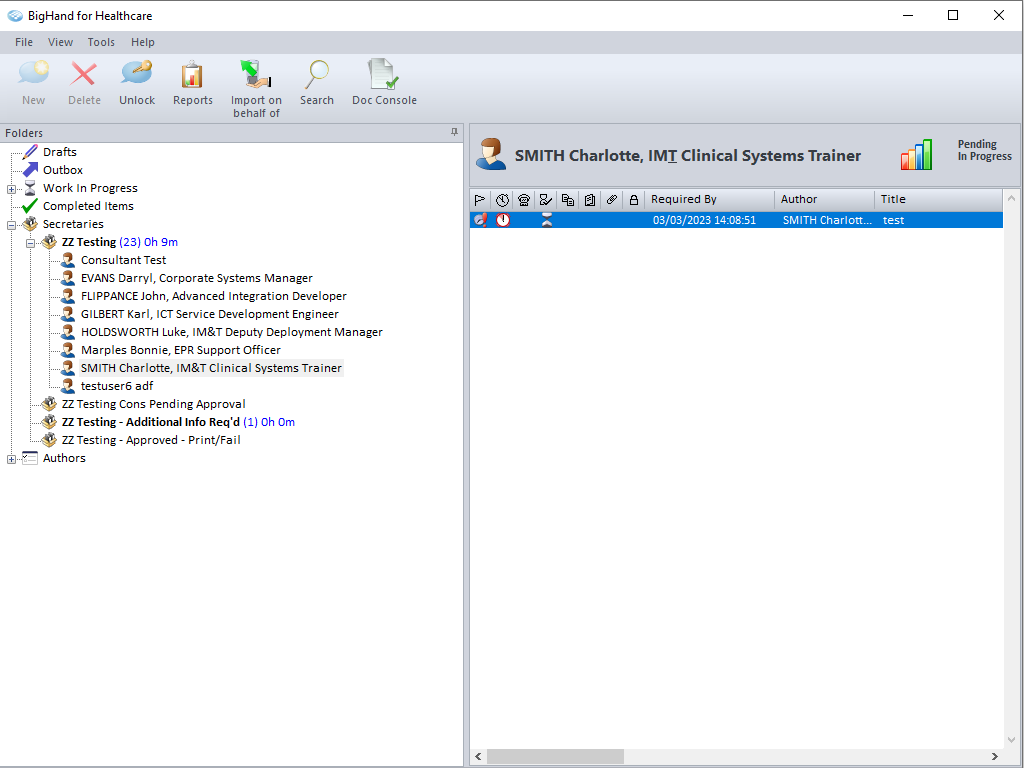Click the horizontal scrollbar left arrow
Screen dimensions: 1024x768
tap(478, 756)
